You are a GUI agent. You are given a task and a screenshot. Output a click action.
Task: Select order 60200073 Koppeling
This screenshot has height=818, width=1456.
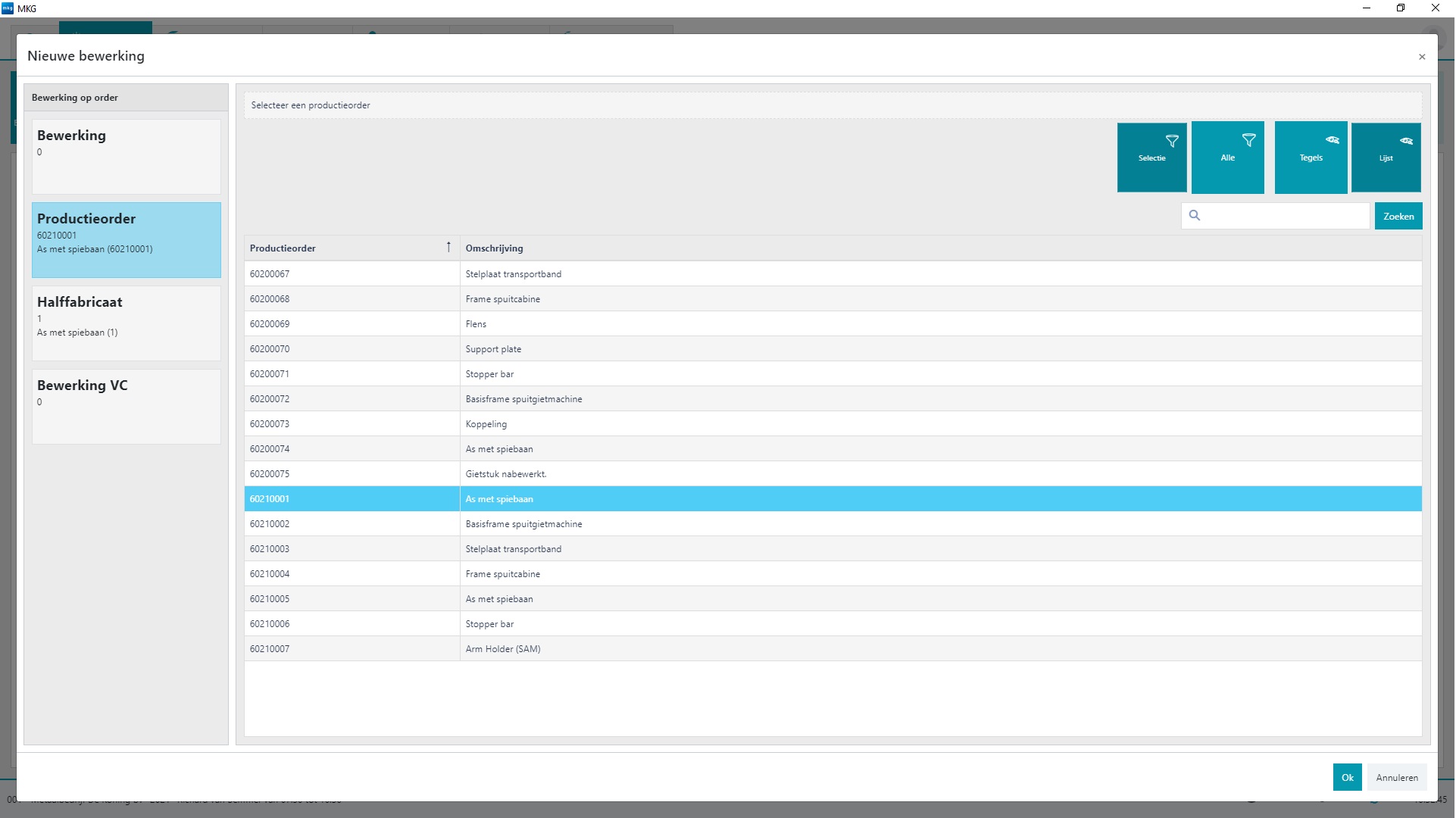tap(833, 424)
